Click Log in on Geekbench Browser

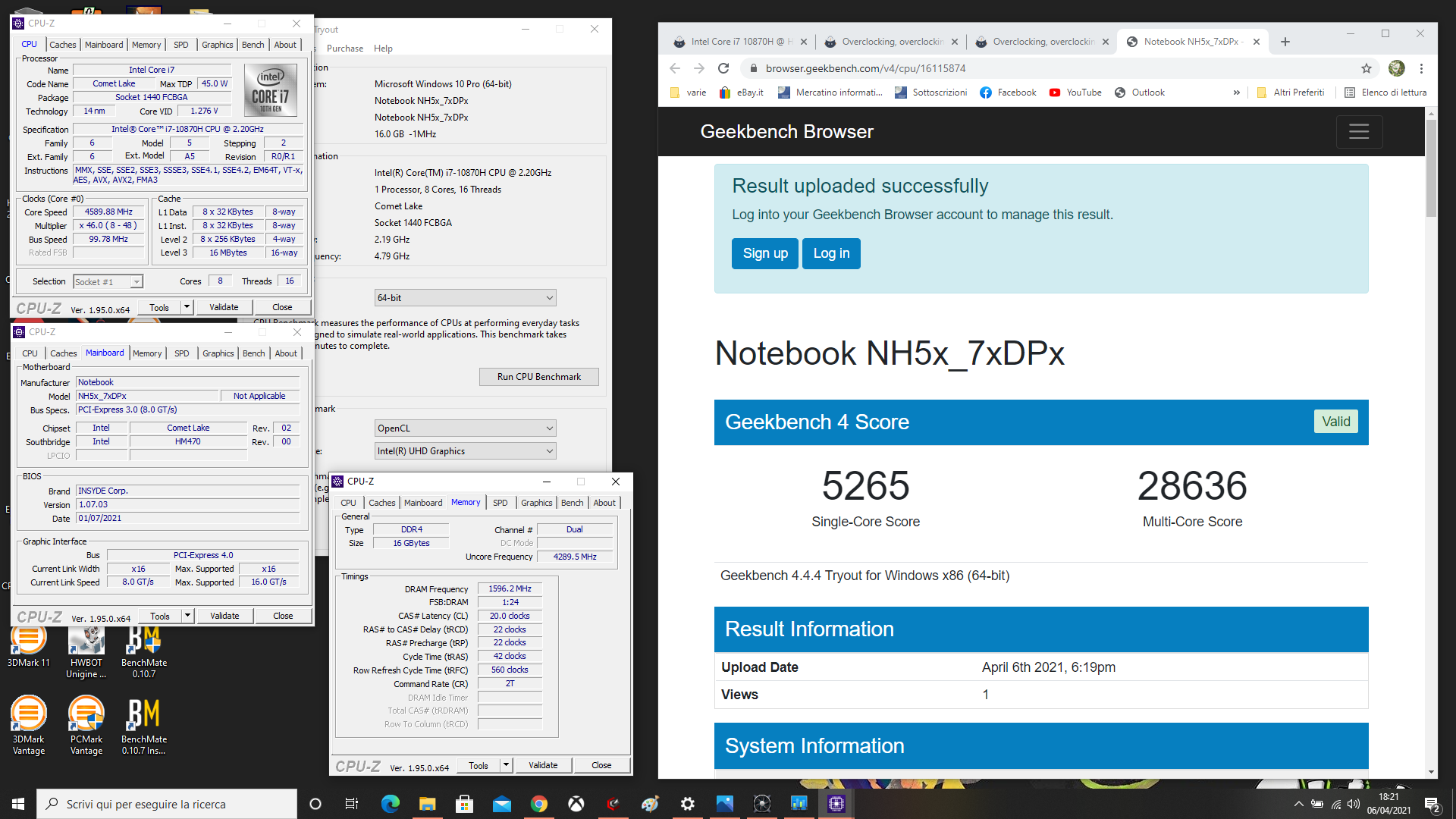(x=831, y=253)
